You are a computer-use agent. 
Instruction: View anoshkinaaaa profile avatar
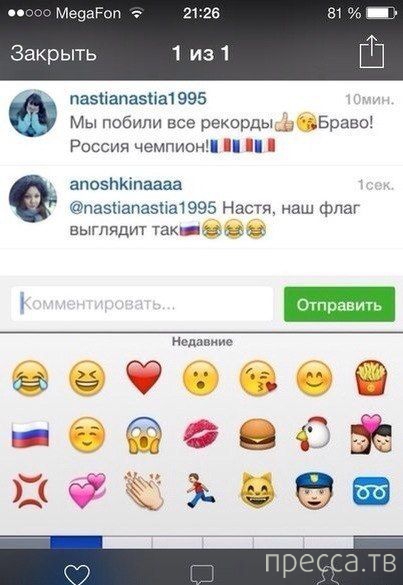pyautogui.click(x=33, y=198)
